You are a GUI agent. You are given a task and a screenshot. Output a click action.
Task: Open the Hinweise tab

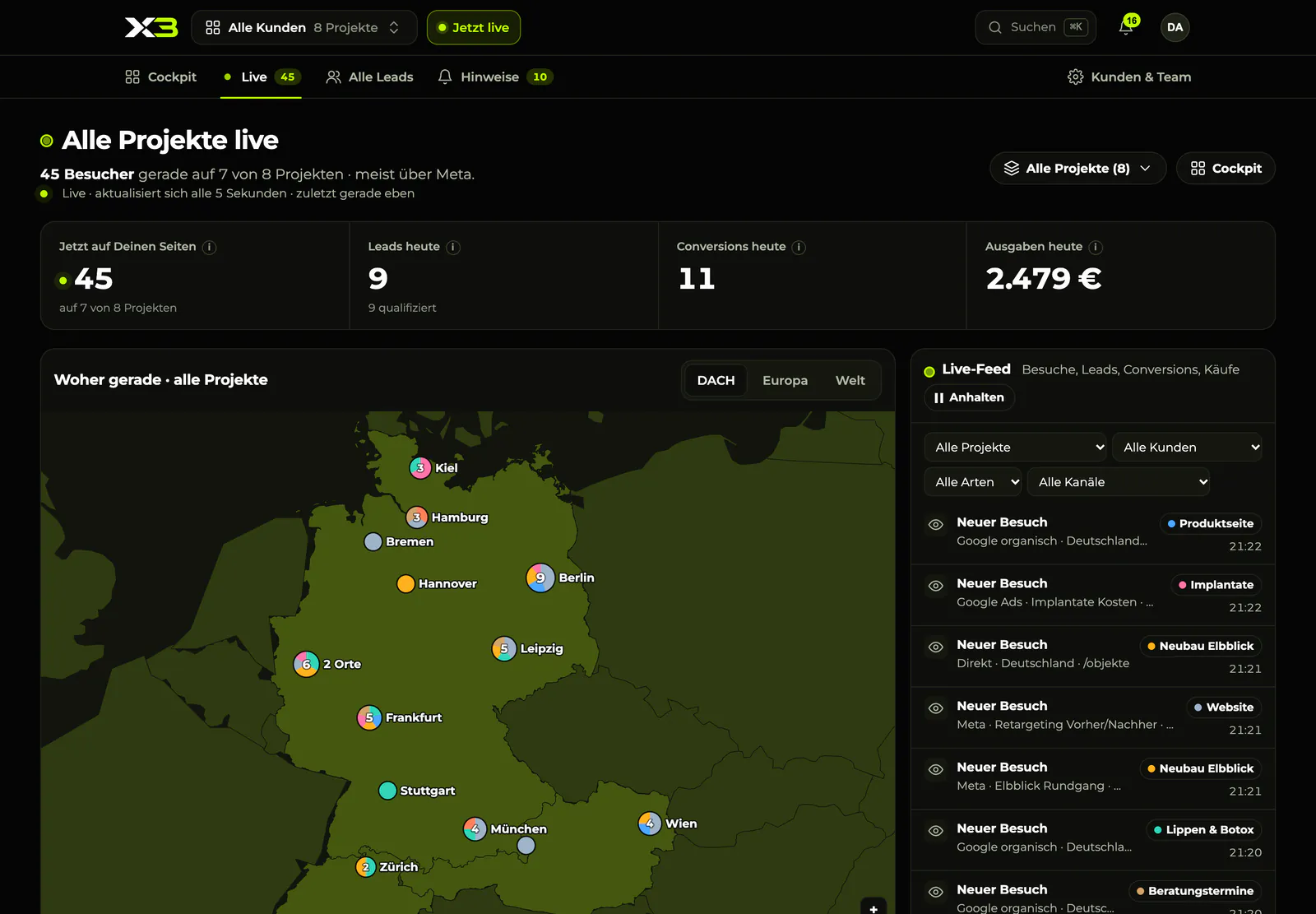(495, 77)
